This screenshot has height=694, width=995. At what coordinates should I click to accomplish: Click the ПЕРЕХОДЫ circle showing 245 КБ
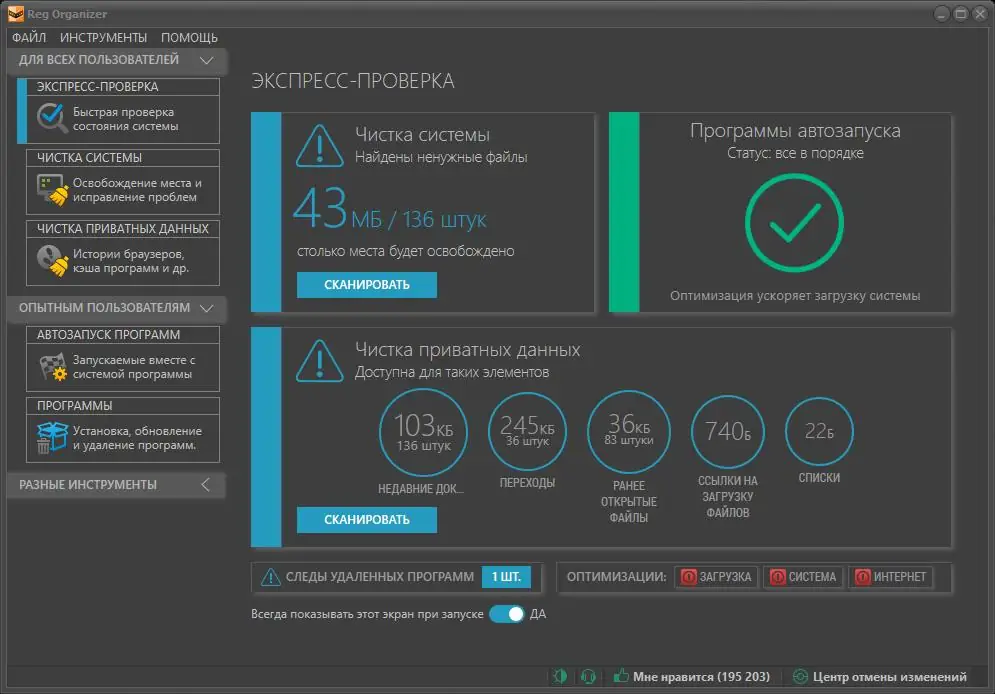[x=527, y=430]
